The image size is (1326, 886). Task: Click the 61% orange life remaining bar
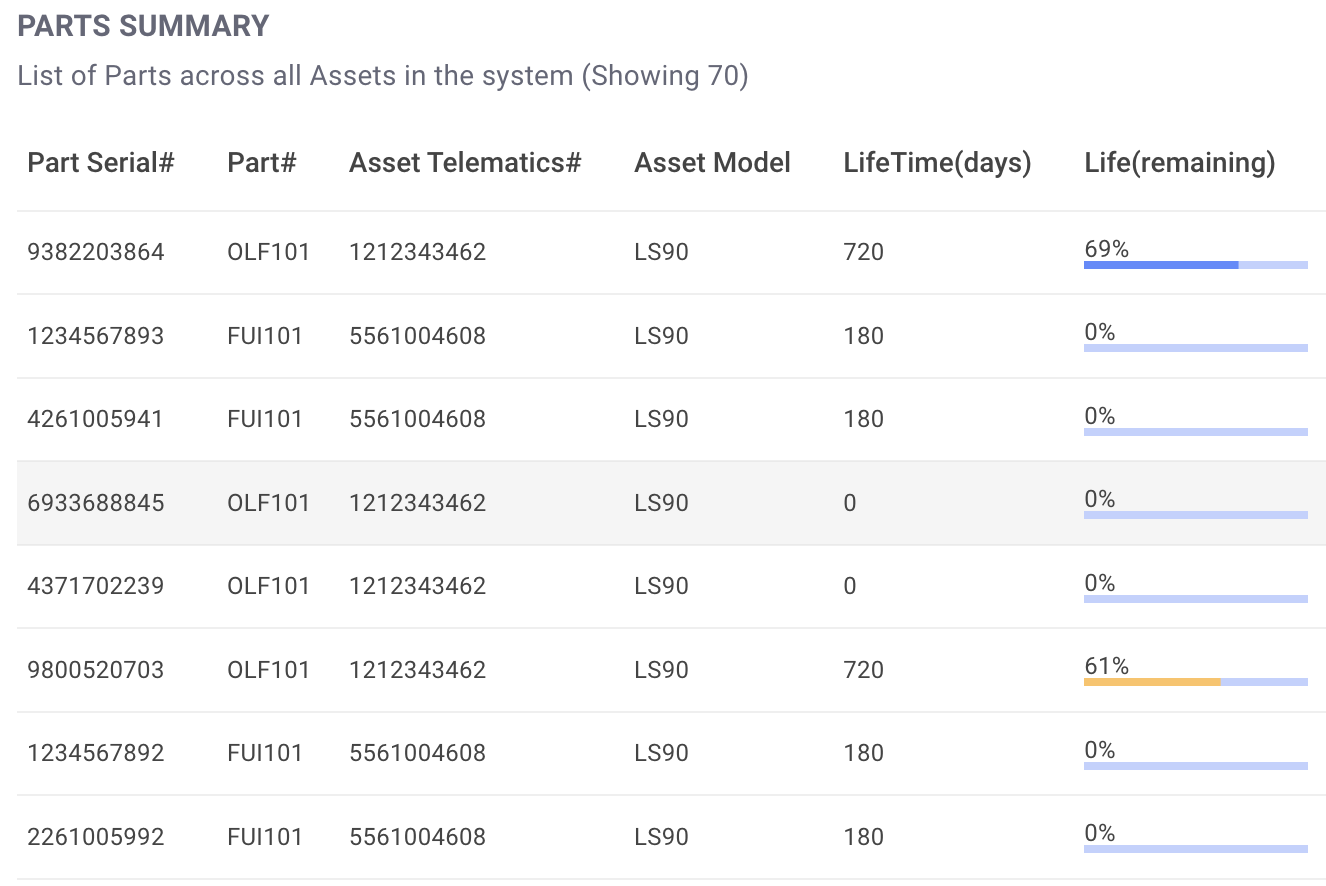point(1196,682)
